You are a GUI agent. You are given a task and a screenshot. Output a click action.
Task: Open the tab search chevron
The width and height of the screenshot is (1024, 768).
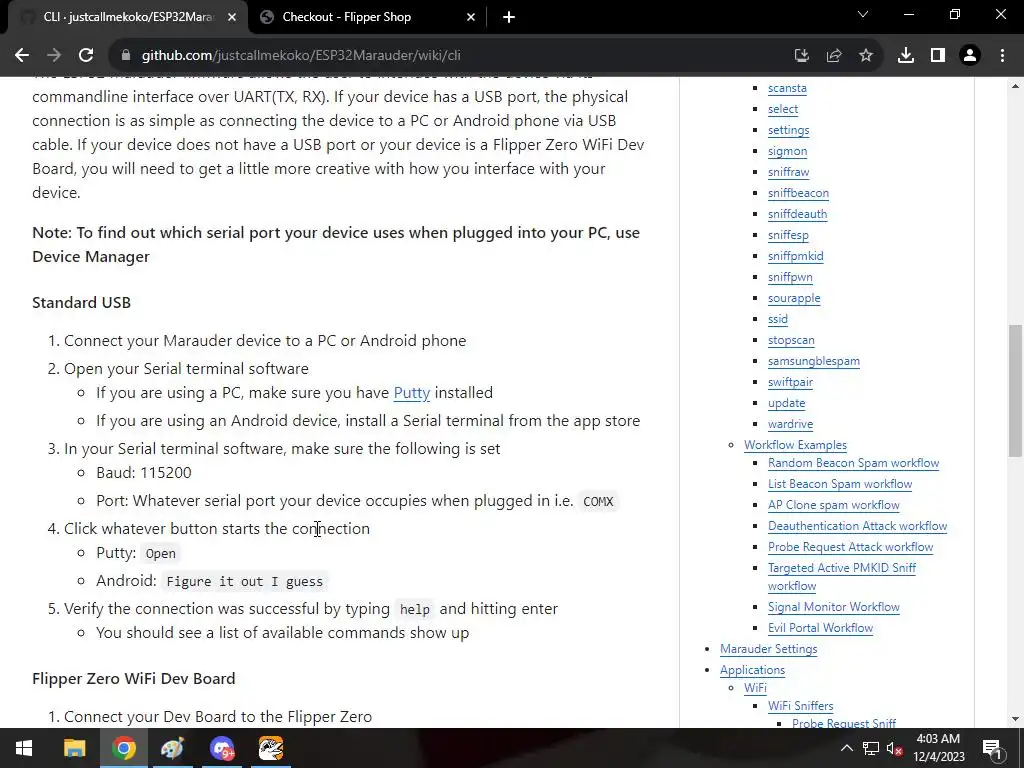[x=863, y=14]
